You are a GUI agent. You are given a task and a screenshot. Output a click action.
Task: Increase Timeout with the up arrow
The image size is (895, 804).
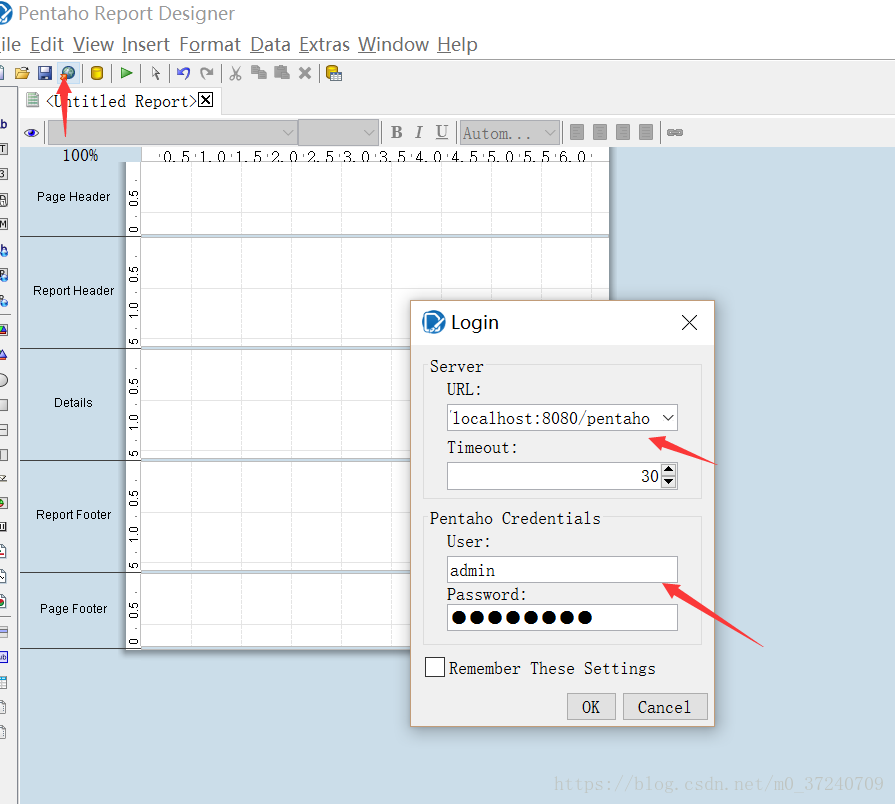[x=668, y=470]
